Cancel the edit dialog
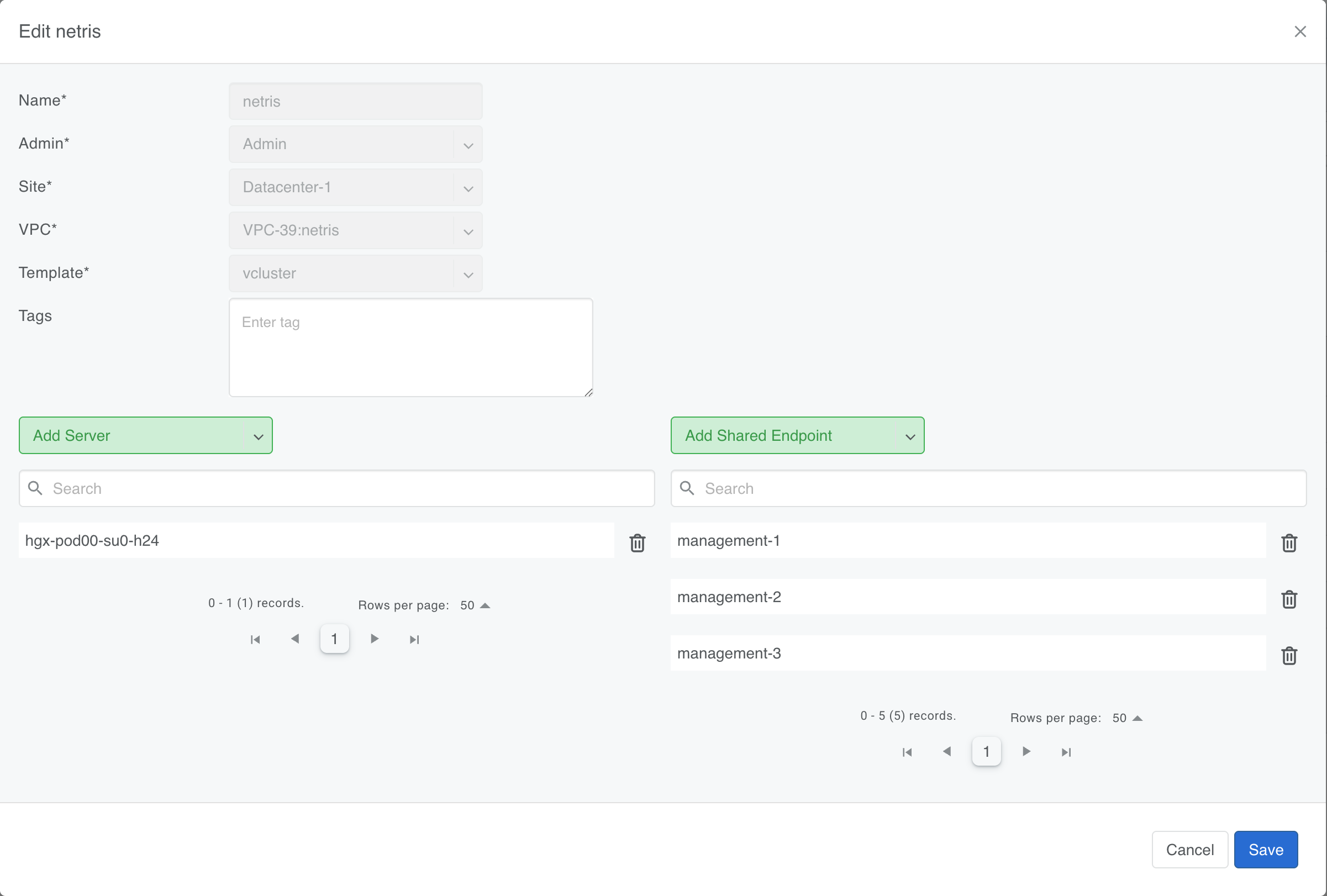Screen dimensions: 1327x896 coord(1190,849)
